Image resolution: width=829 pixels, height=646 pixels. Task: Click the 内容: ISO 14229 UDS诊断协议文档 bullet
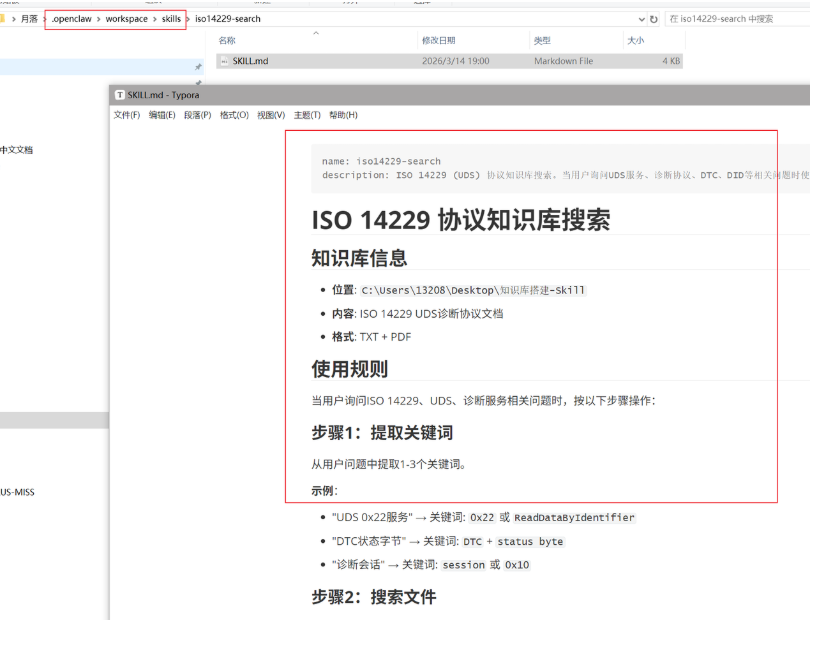pyautogui.click(x=418, y=314)
